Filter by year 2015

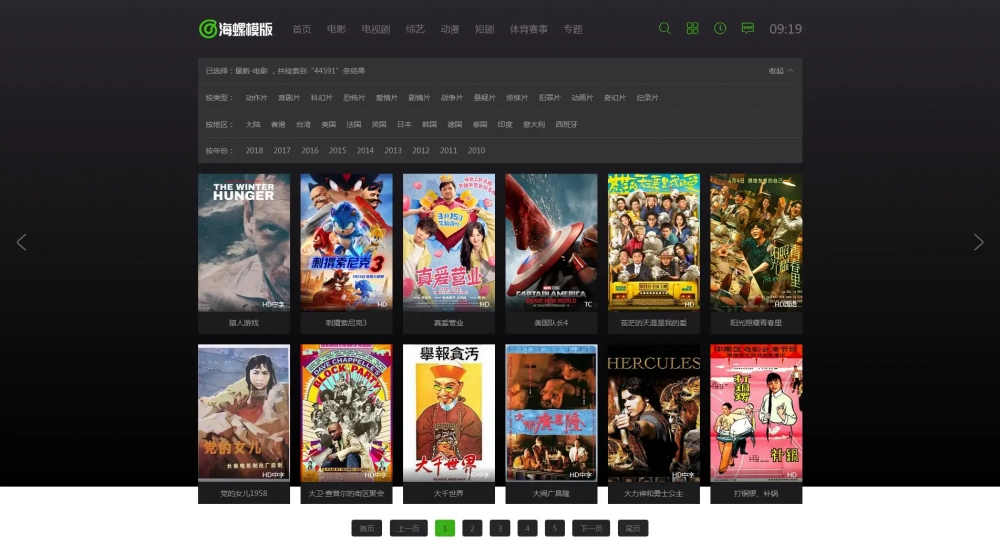tap(337, 150)
